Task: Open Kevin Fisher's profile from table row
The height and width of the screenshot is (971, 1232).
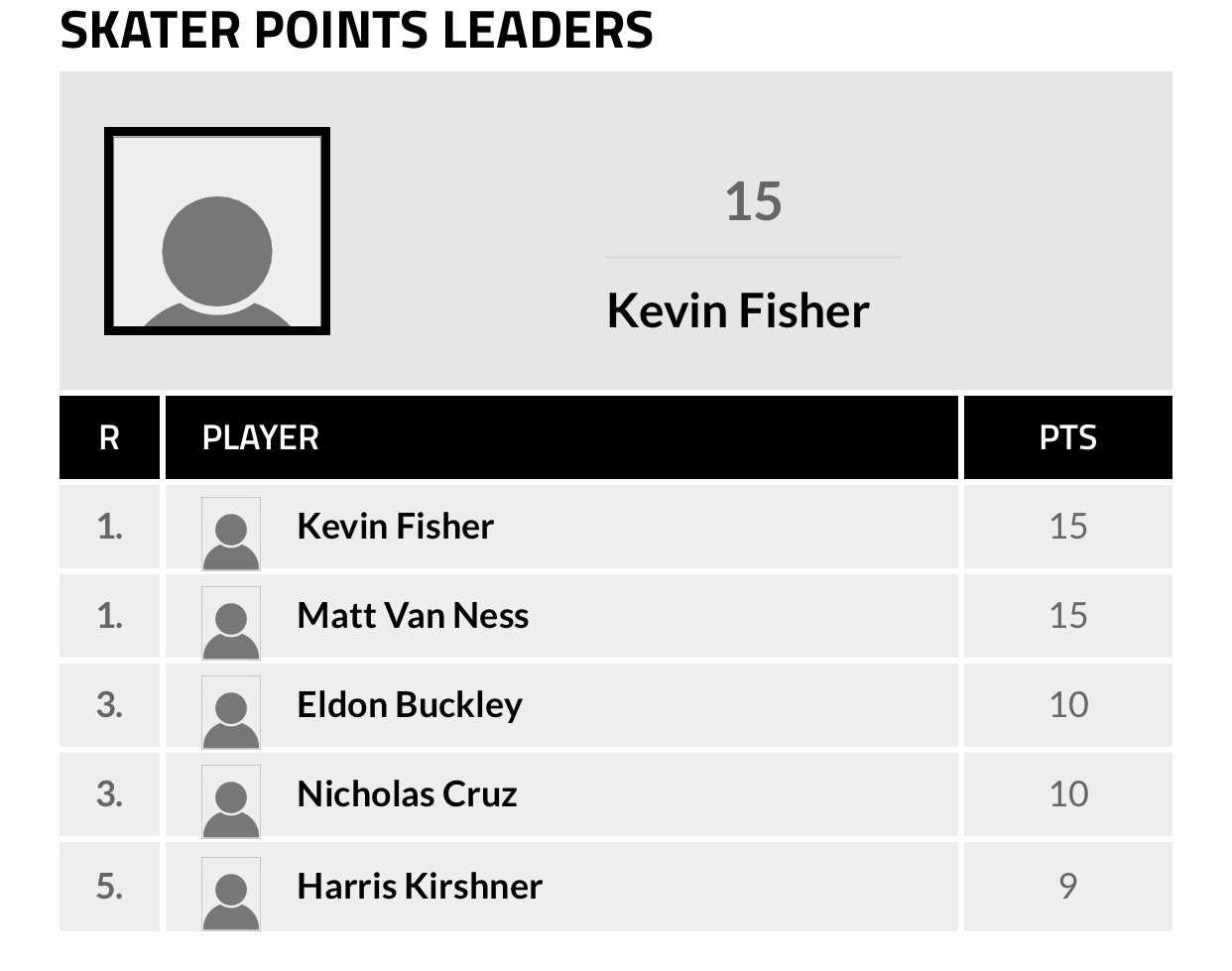Action: 395,526
